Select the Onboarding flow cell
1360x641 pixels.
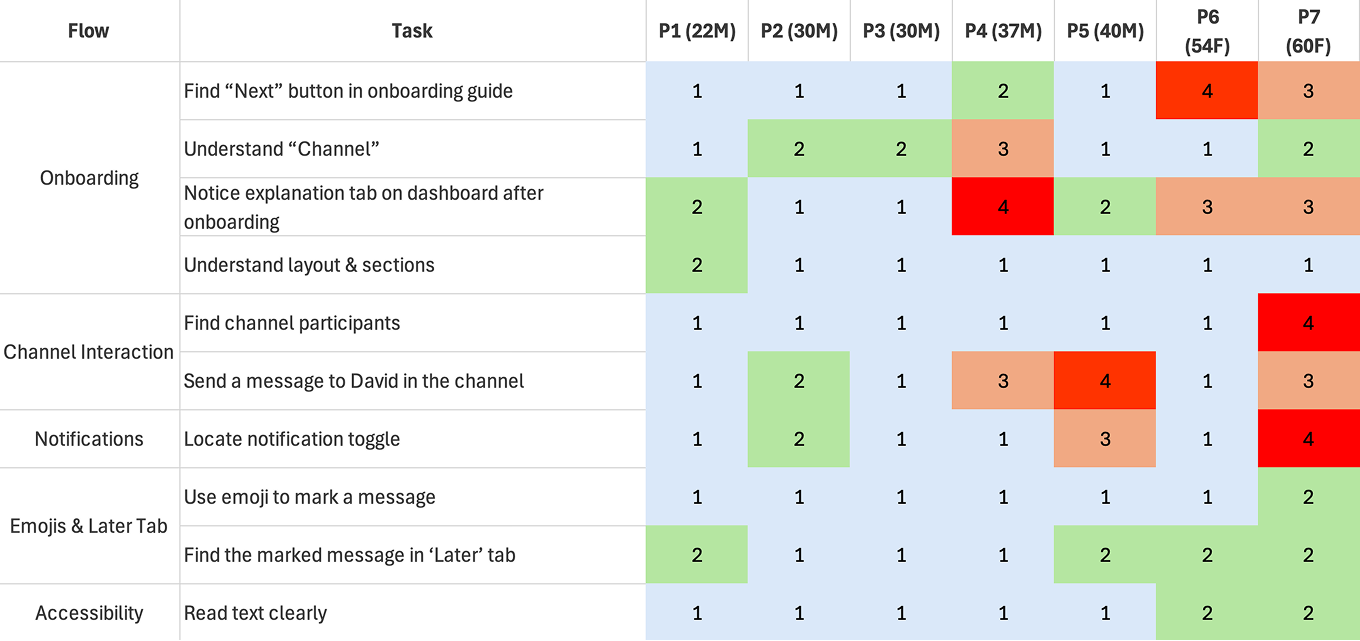[x=89, y=178]
